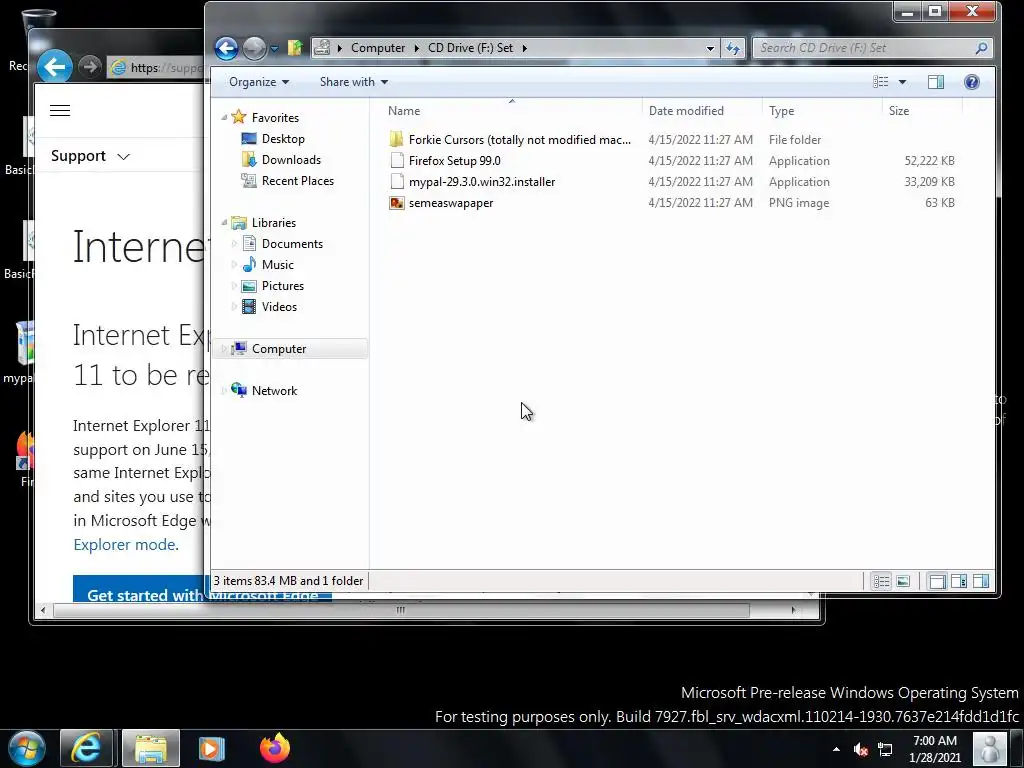Select Favorites in the navigation pane
Screen dimensions: 1024x768
tap(275, 118)
